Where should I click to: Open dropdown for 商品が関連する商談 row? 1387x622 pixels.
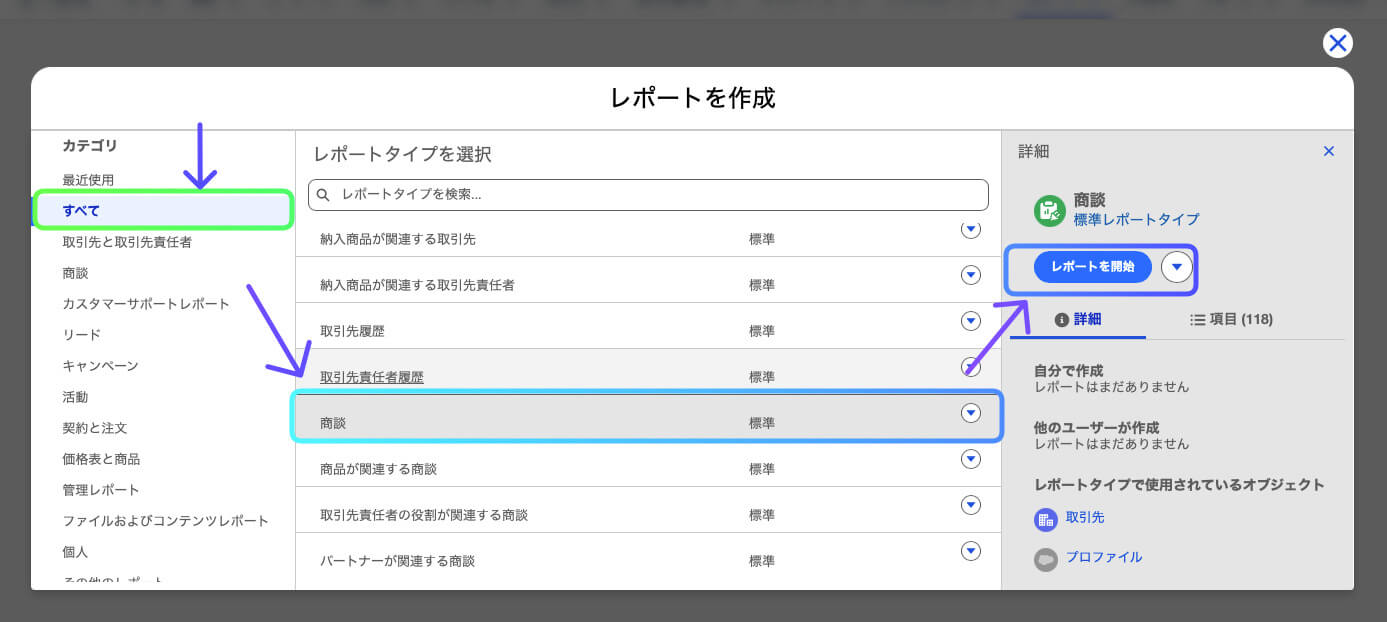coord(970,459)
